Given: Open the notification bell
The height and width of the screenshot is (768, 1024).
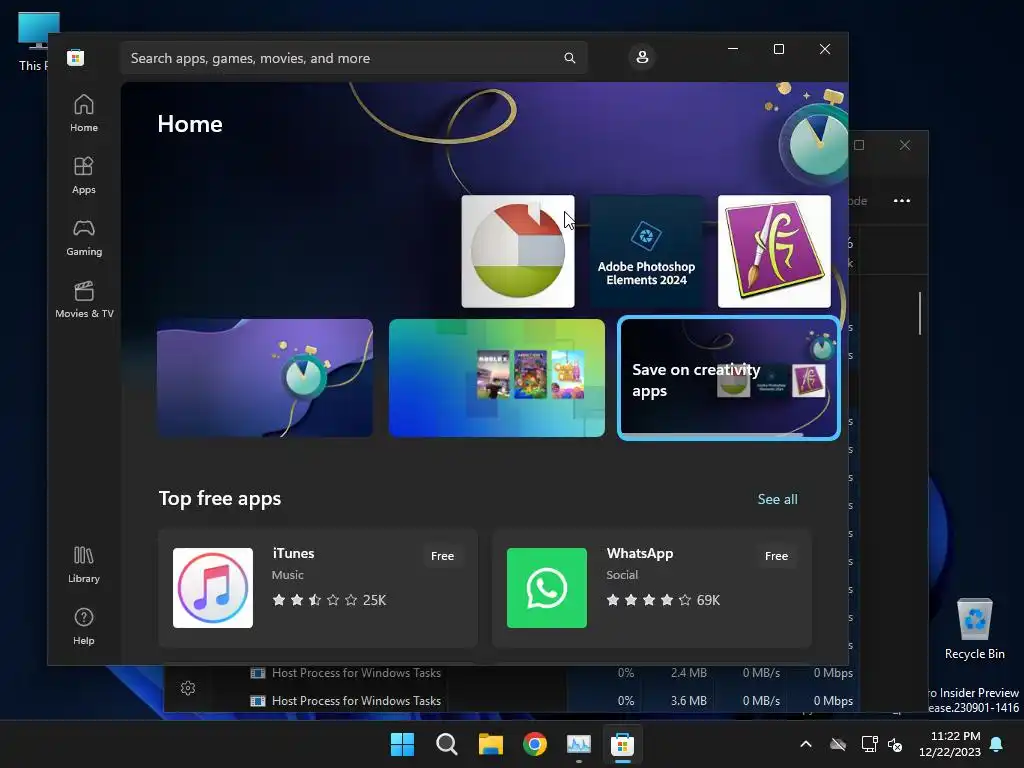Looking at the screenshot, I should click(x=996, y=744).
